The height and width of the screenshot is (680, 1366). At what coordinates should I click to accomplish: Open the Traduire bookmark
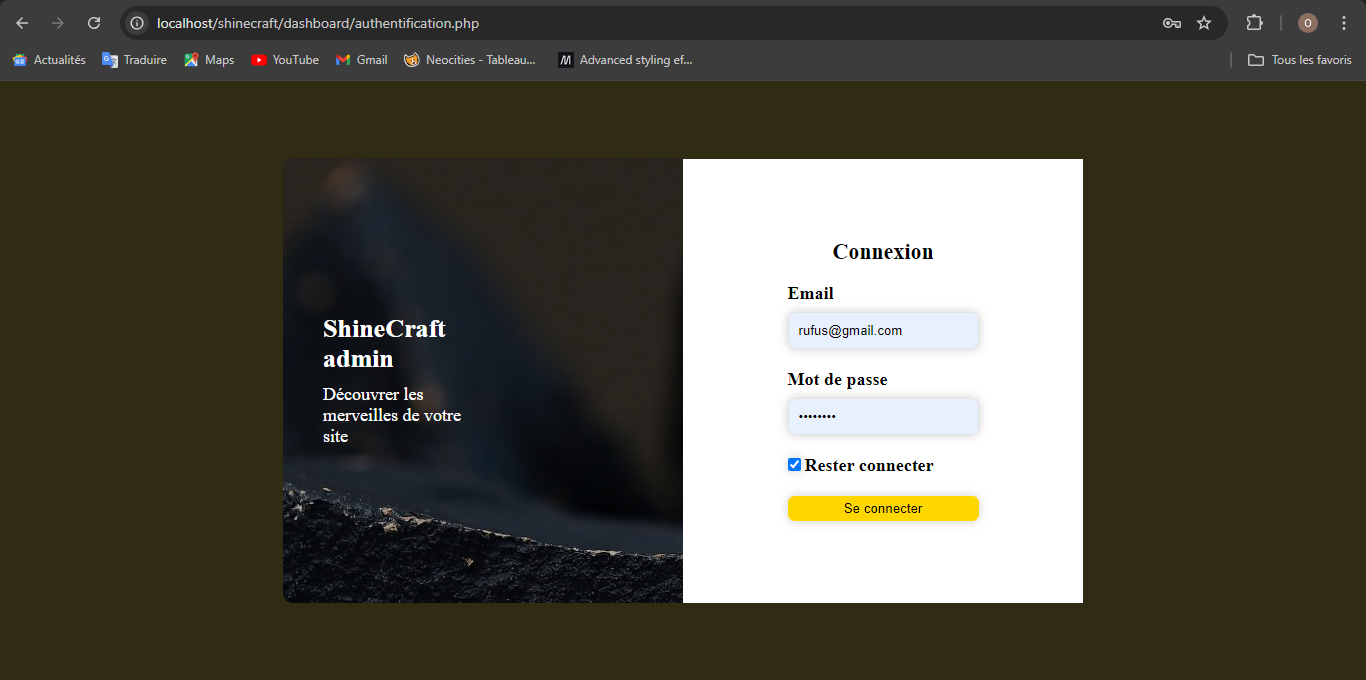tap(134, 60)
